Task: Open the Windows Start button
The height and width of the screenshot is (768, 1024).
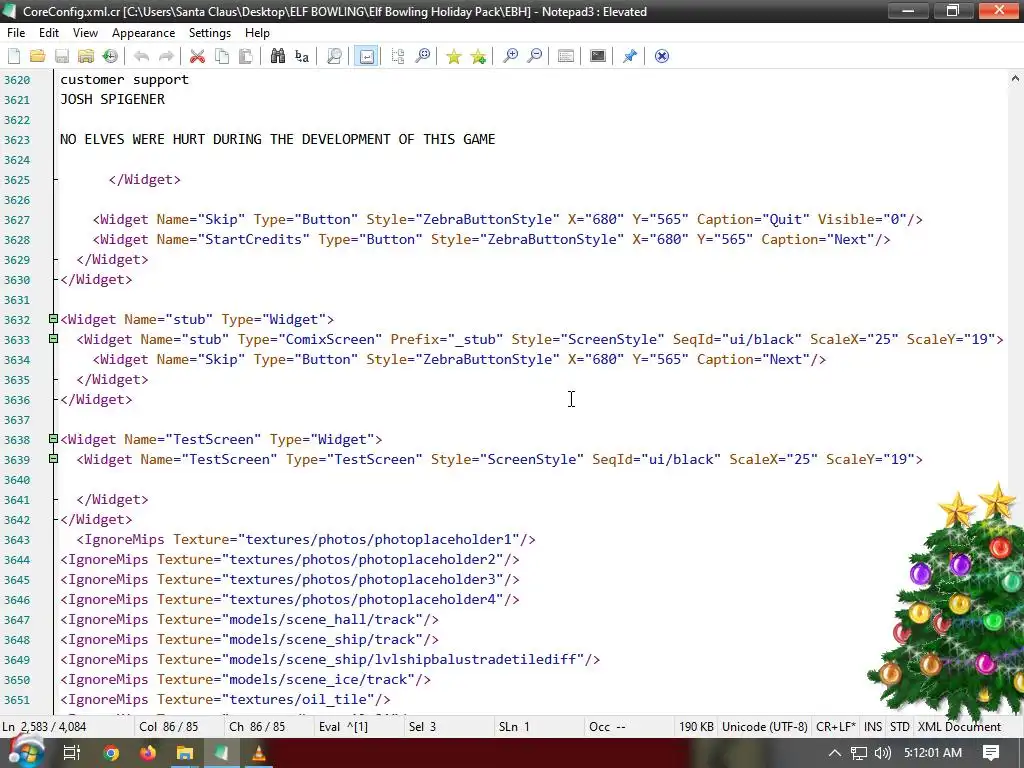Action: pos(25,753)
